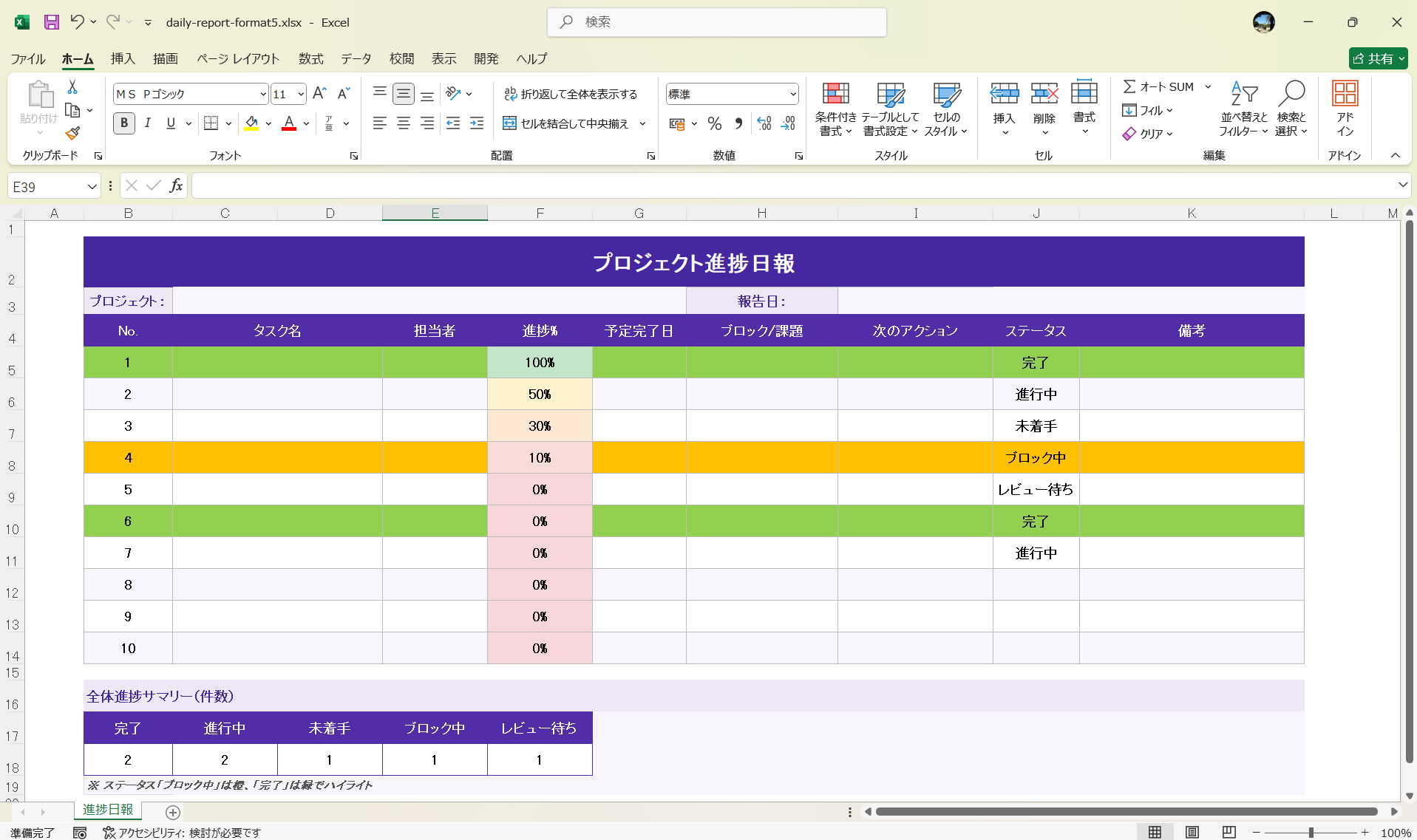The height and width of the screenshot is (840, 1417).
Task: Apply the yellow fill color bucket
Action: click(x=251, y=123)
